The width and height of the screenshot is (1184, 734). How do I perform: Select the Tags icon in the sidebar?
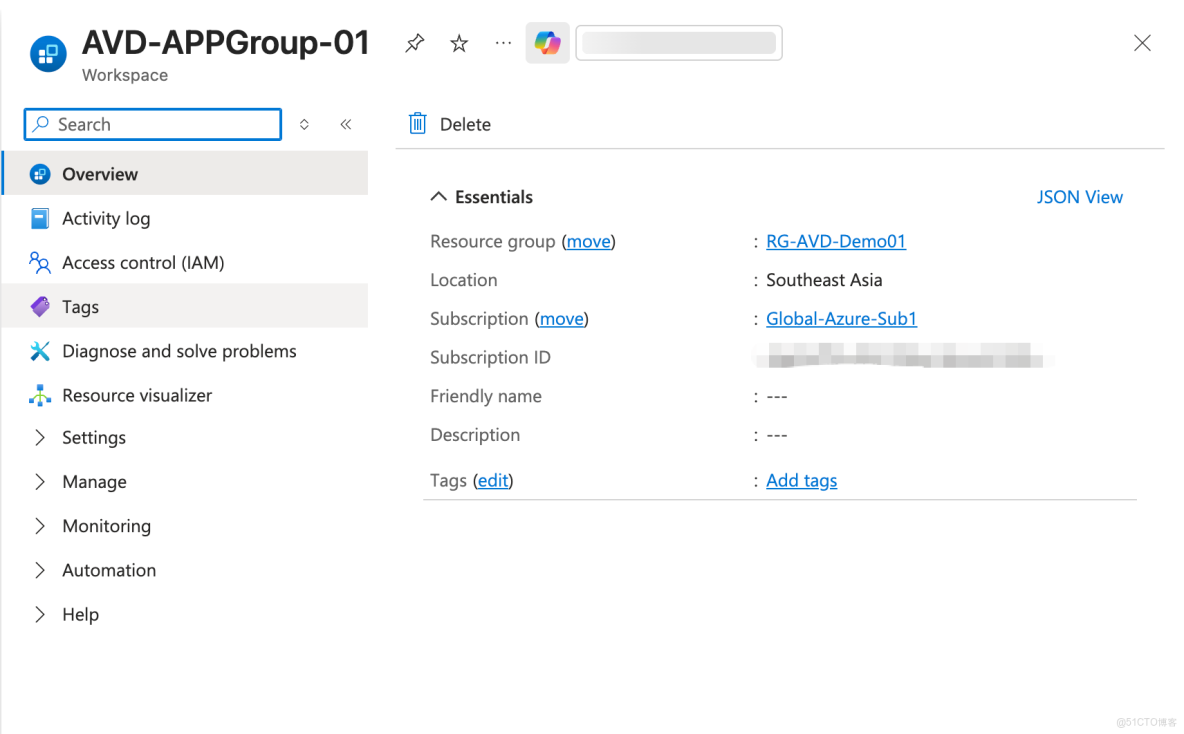(39, 306)
